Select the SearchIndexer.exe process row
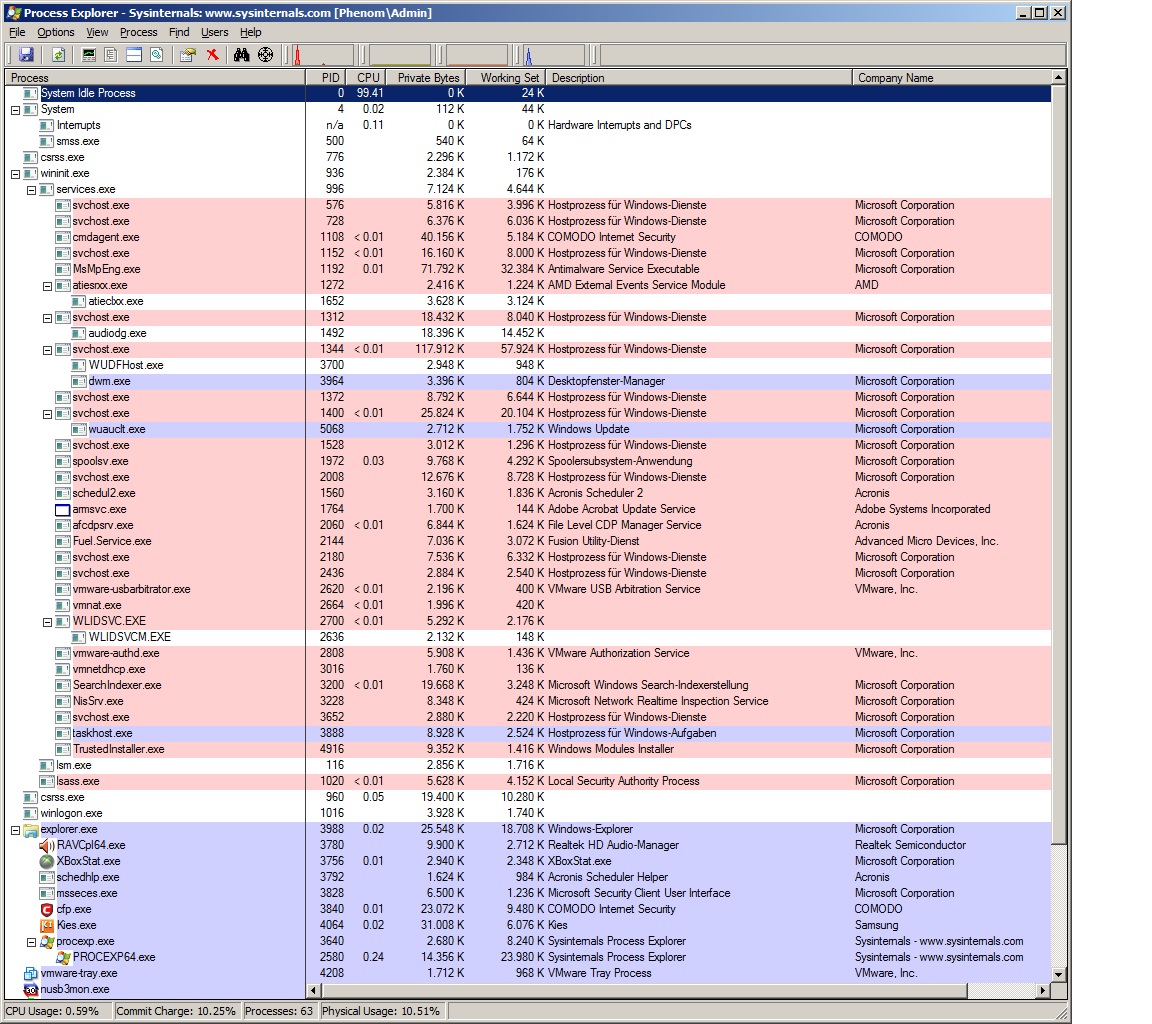1152x1024 pixels. point(528,685)
